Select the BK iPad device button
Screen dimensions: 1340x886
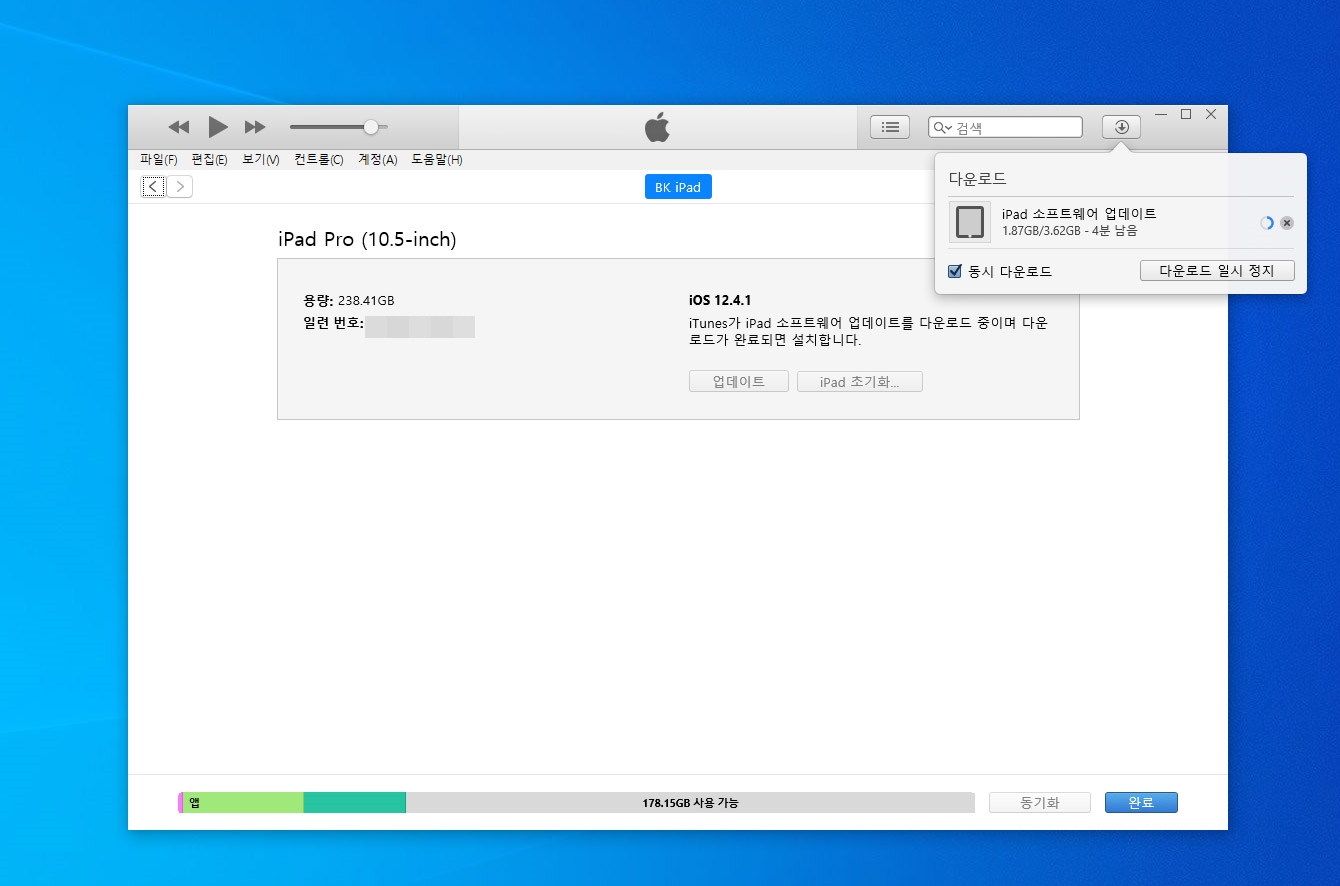pos(678,187)
